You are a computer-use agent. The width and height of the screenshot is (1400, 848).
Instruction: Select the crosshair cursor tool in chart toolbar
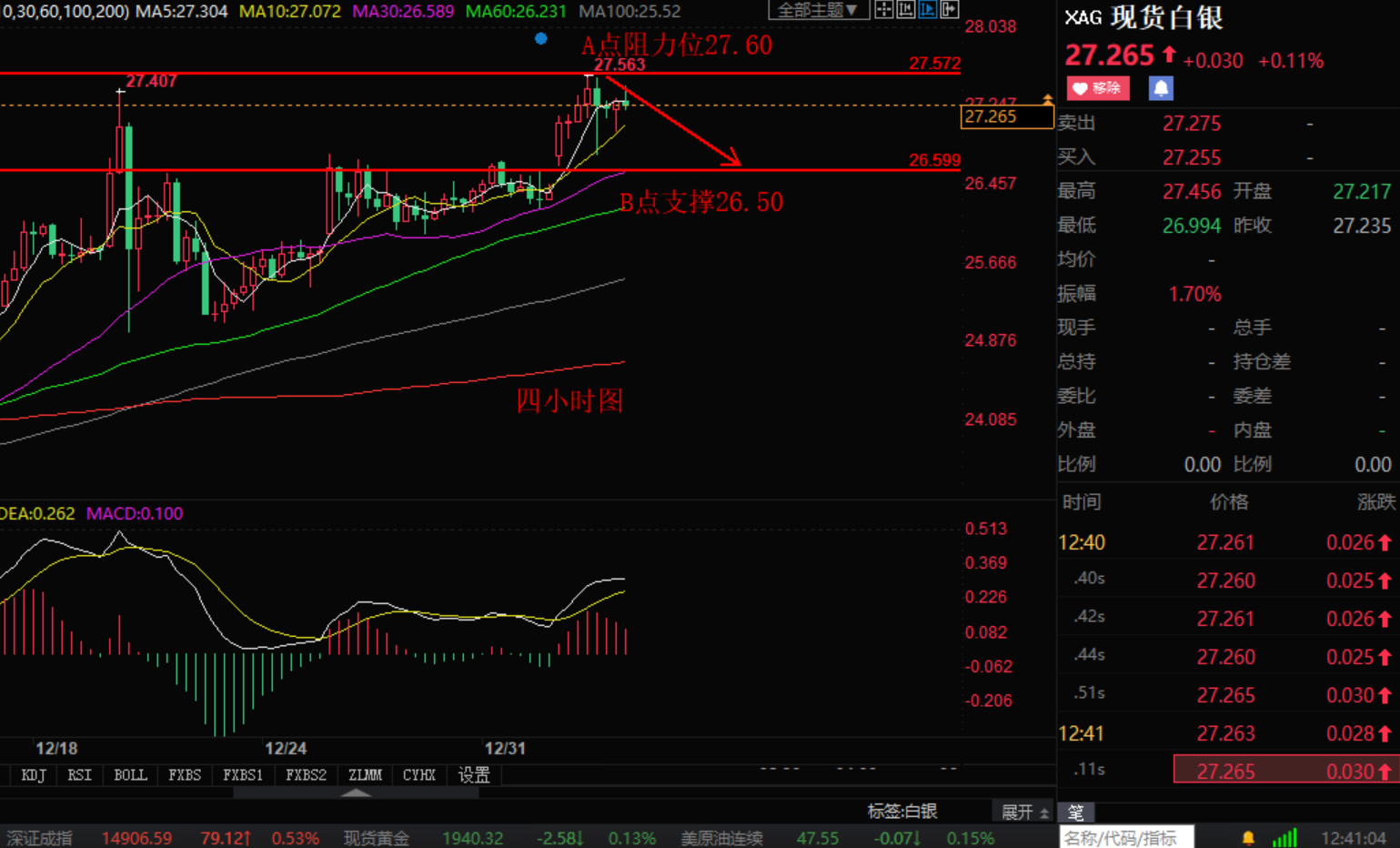pyautogui.click(x=883, y=9)
